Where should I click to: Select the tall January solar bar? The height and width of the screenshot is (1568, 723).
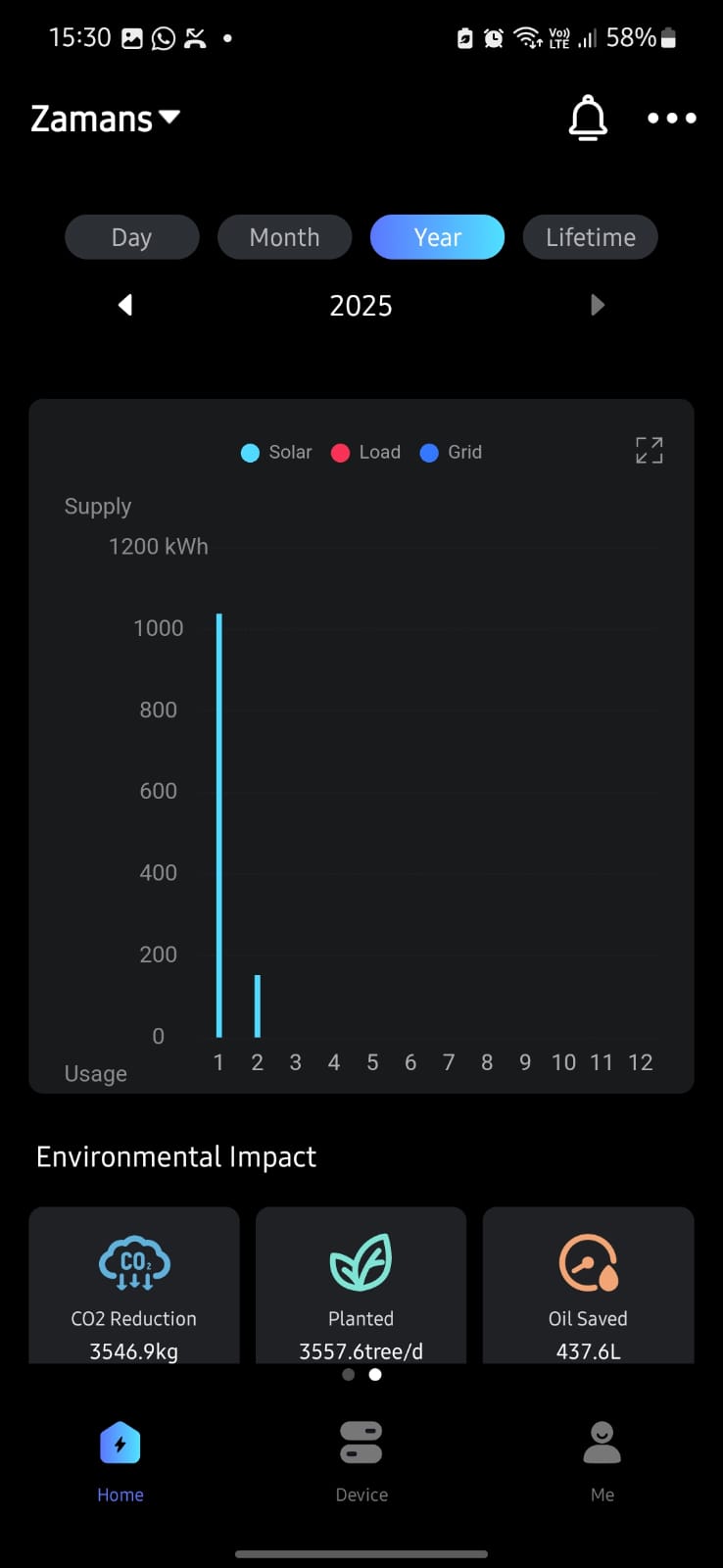(219, 823)
